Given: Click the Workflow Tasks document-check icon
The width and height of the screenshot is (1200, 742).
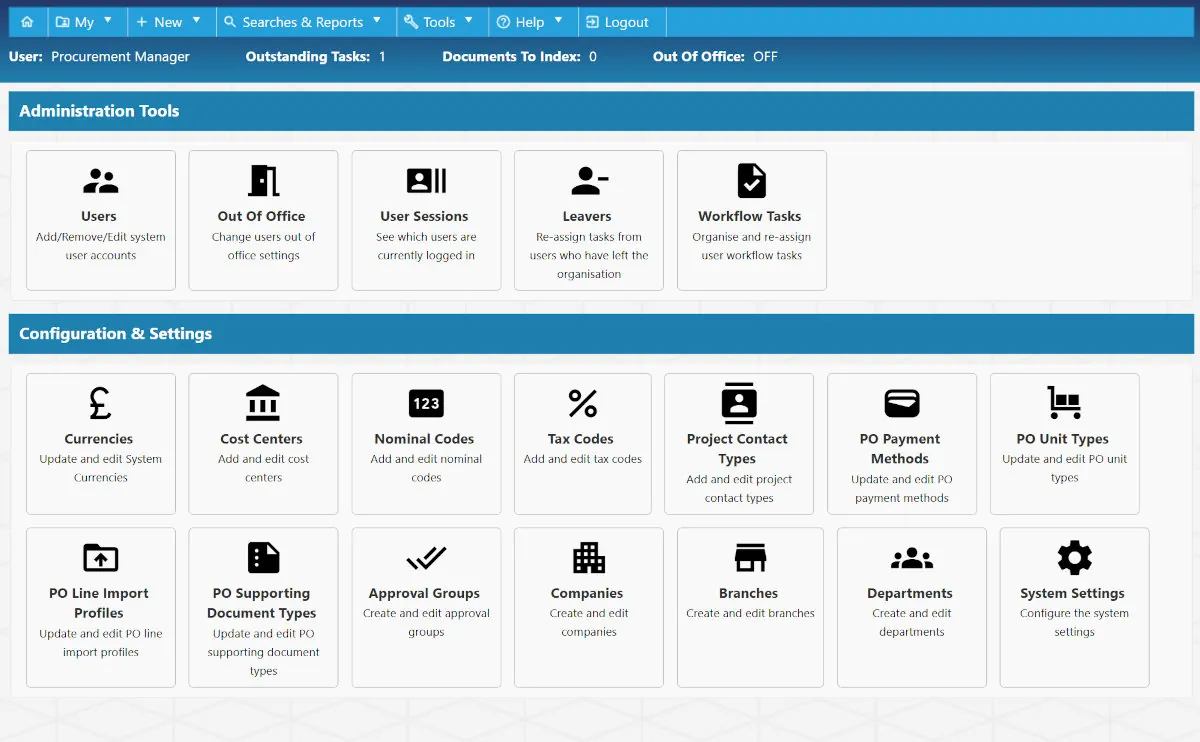Looking at the screenshot, I should coord(751,181).
